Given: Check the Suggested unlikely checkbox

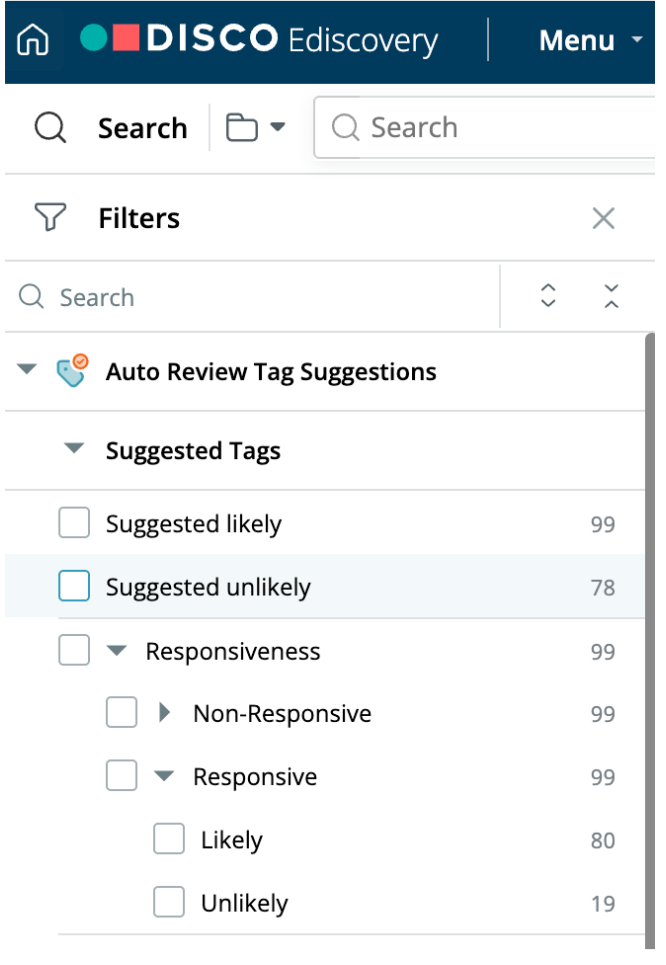Looking at the screenshot, I should [74, 587].
